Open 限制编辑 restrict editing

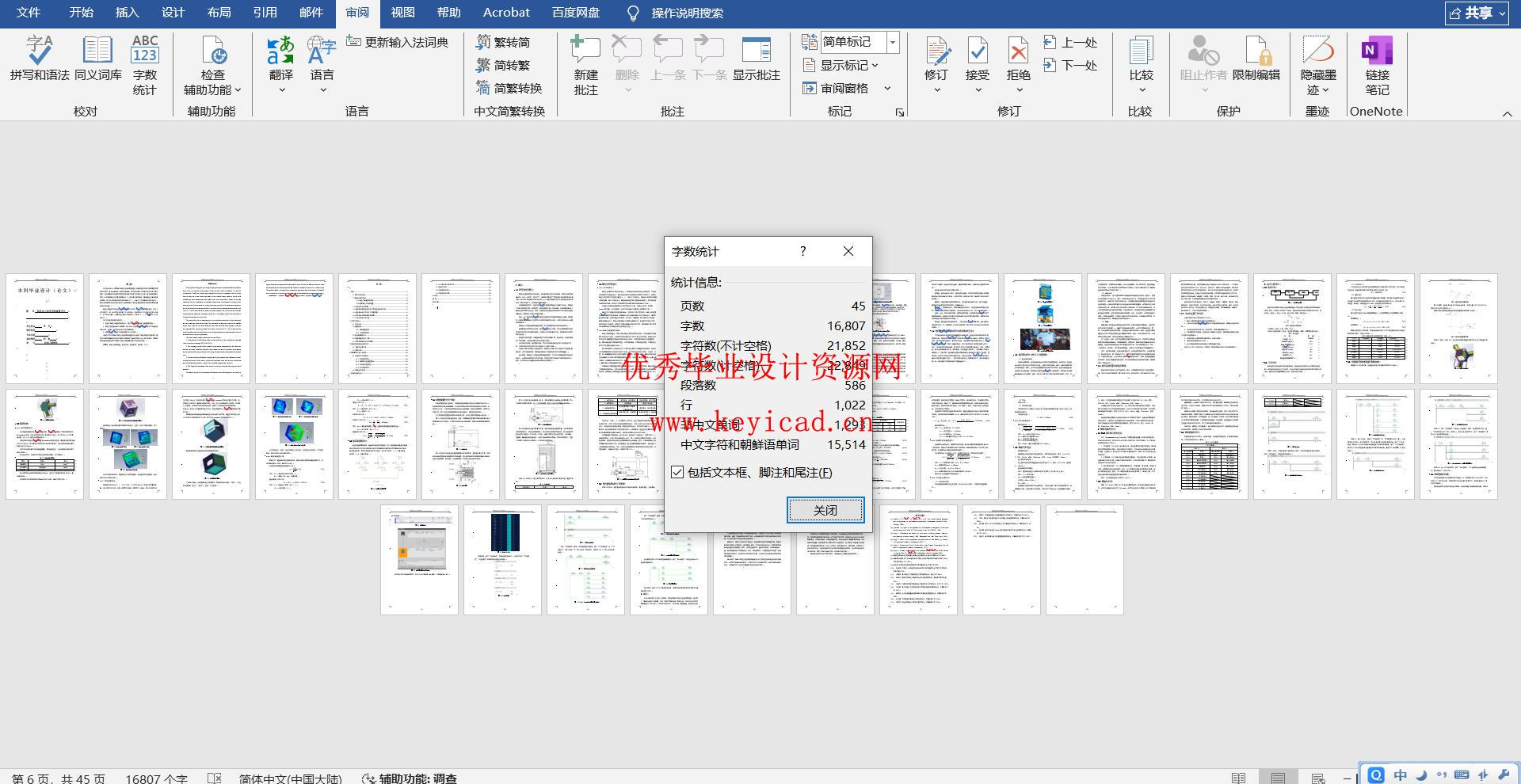coord(1256,59)
